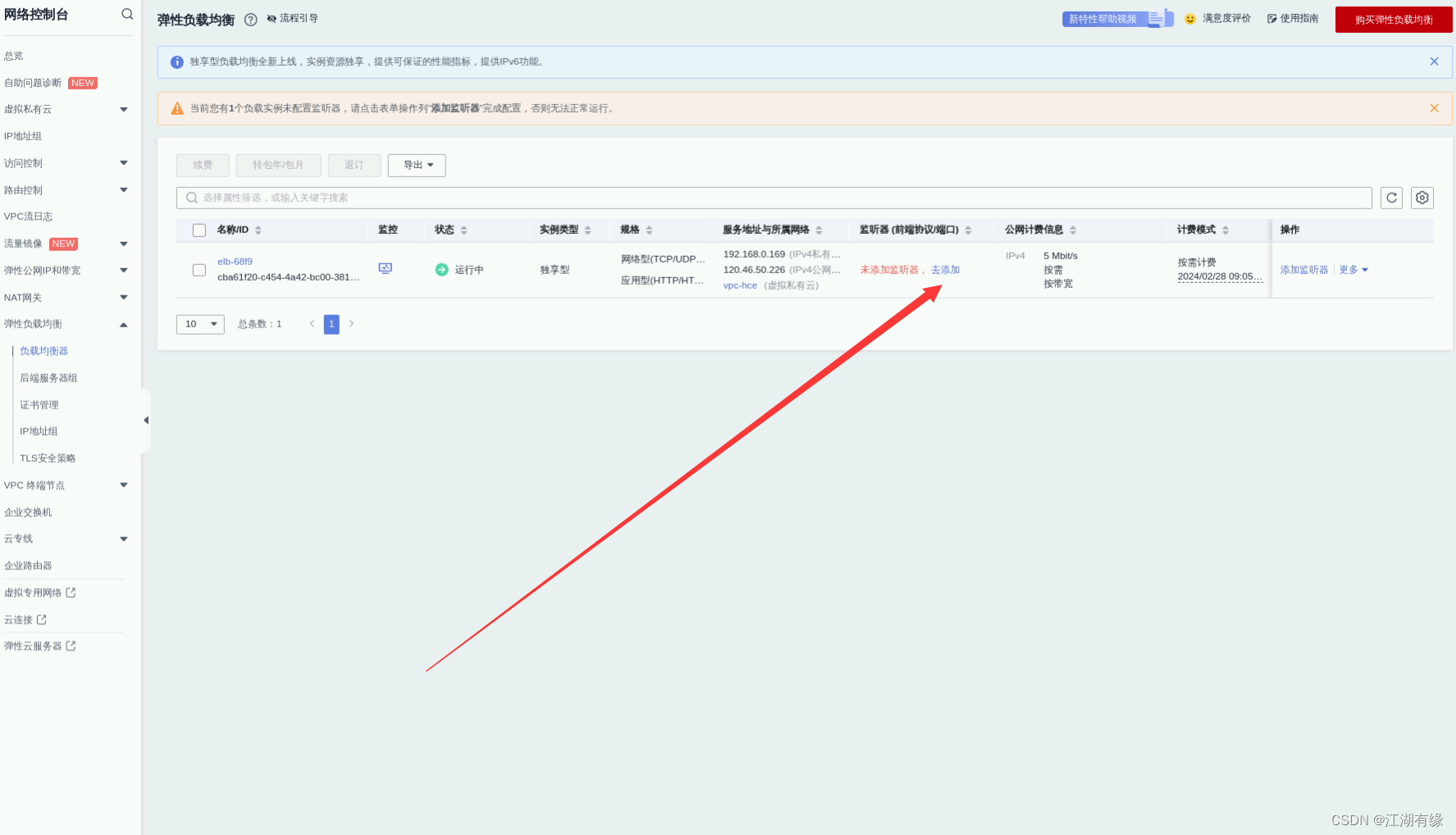Collapse the left sidebar with arrow handle
This screenshot has height=835, width=1456.
(146, 421)
